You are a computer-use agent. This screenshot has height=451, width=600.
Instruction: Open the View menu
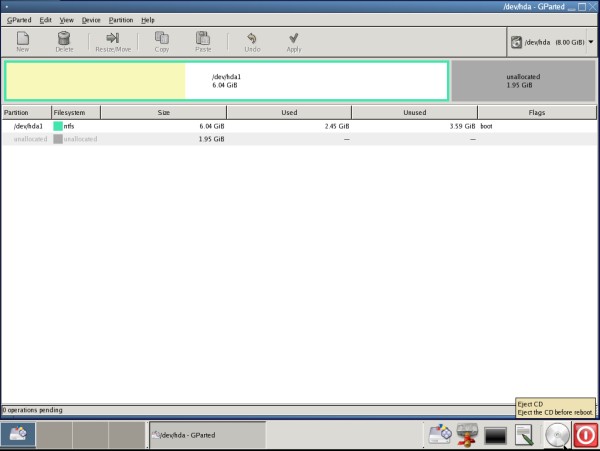tap(66, 20)
